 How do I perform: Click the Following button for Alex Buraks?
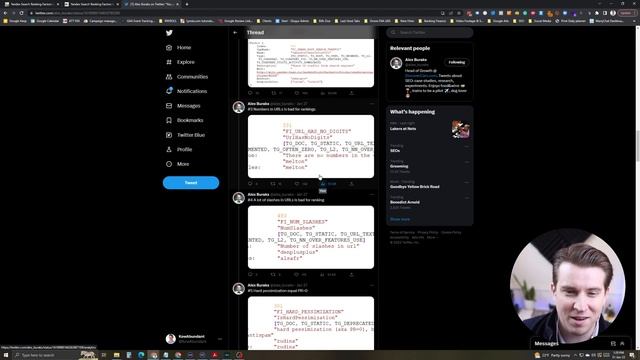tap(456, 62)
